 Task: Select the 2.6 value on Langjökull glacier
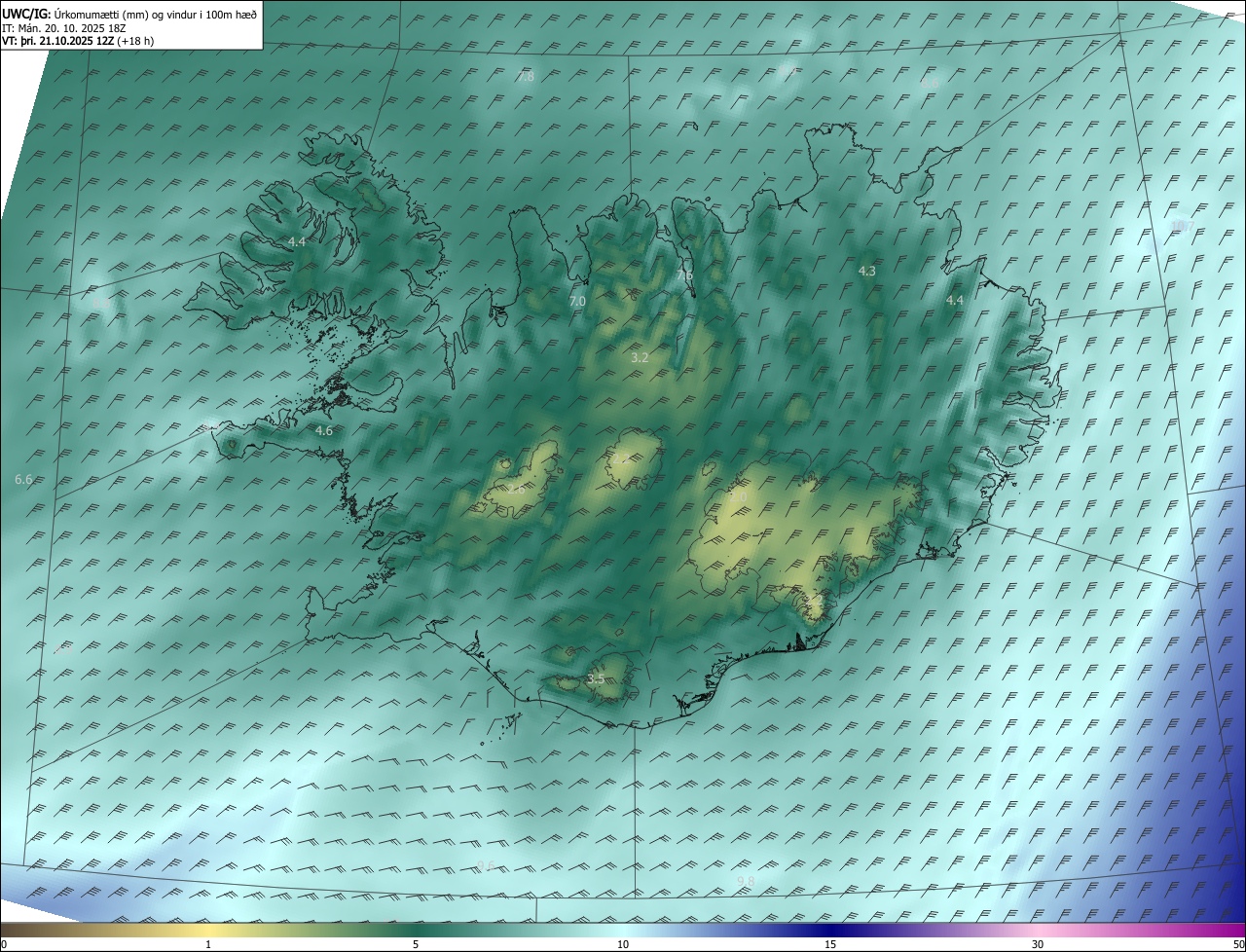(x=516, y=490)
